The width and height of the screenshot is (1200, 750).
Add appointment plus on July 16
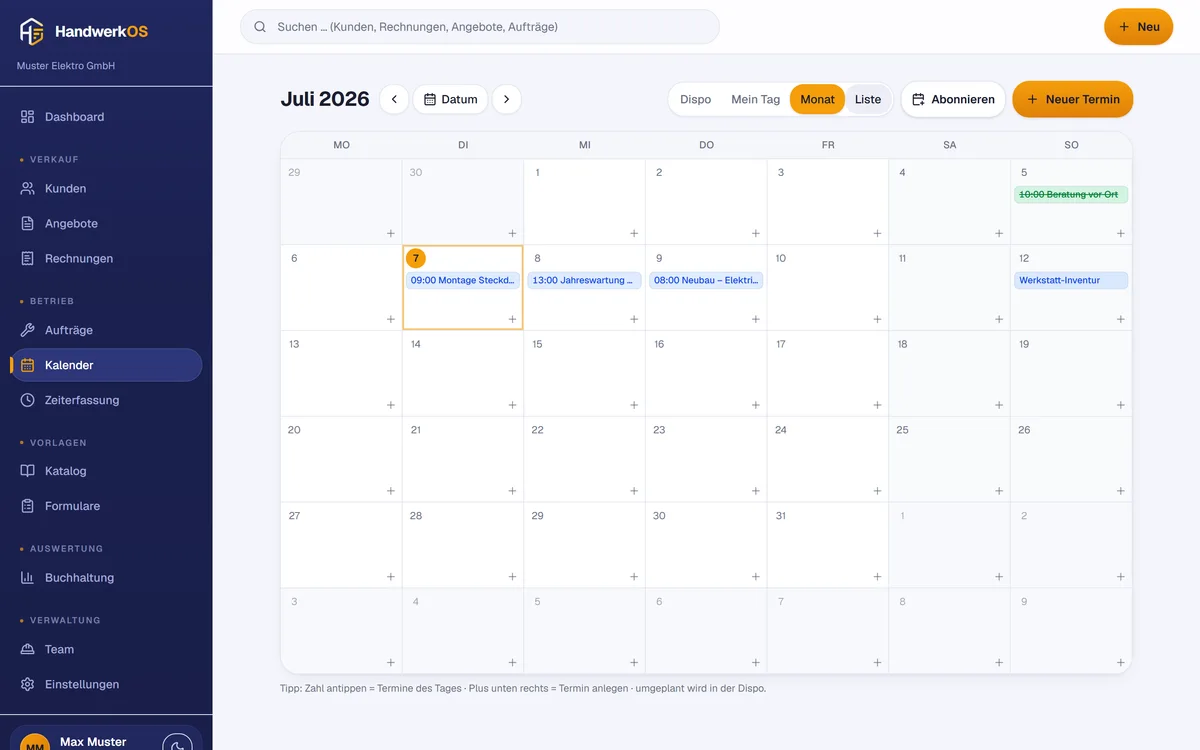pos(756,405)
